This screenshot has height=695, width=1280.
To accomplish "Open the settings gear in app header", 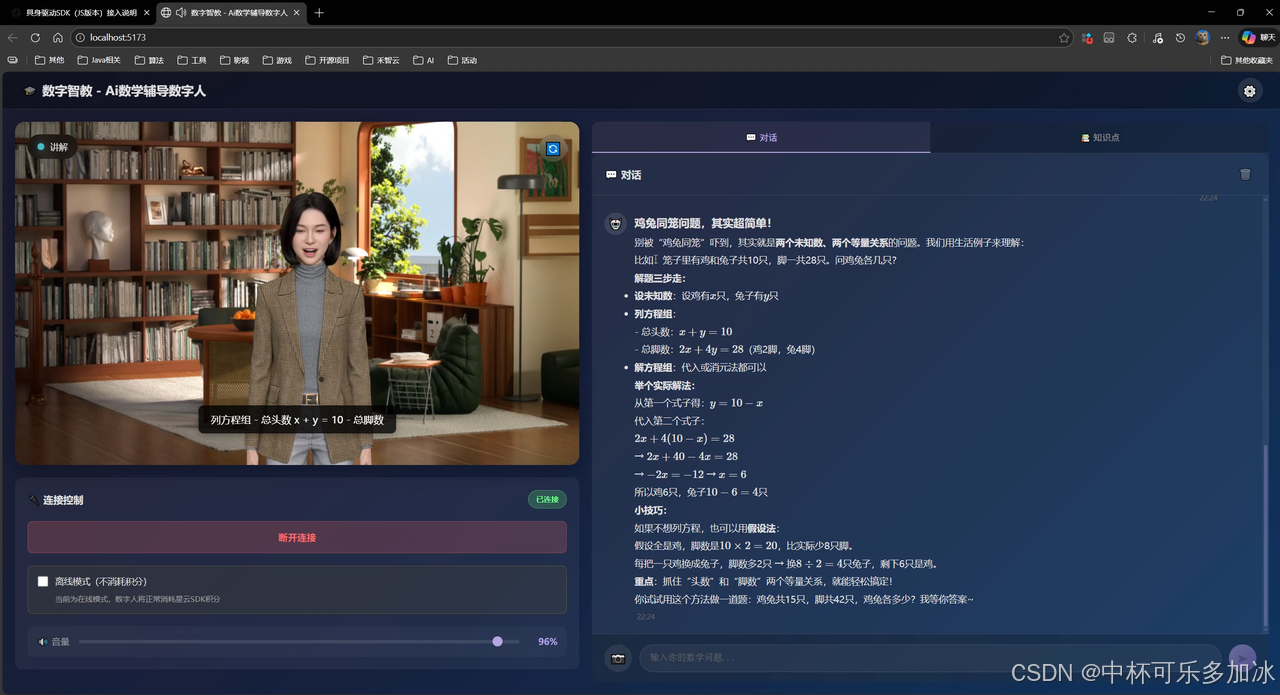I will point(1249,91).
